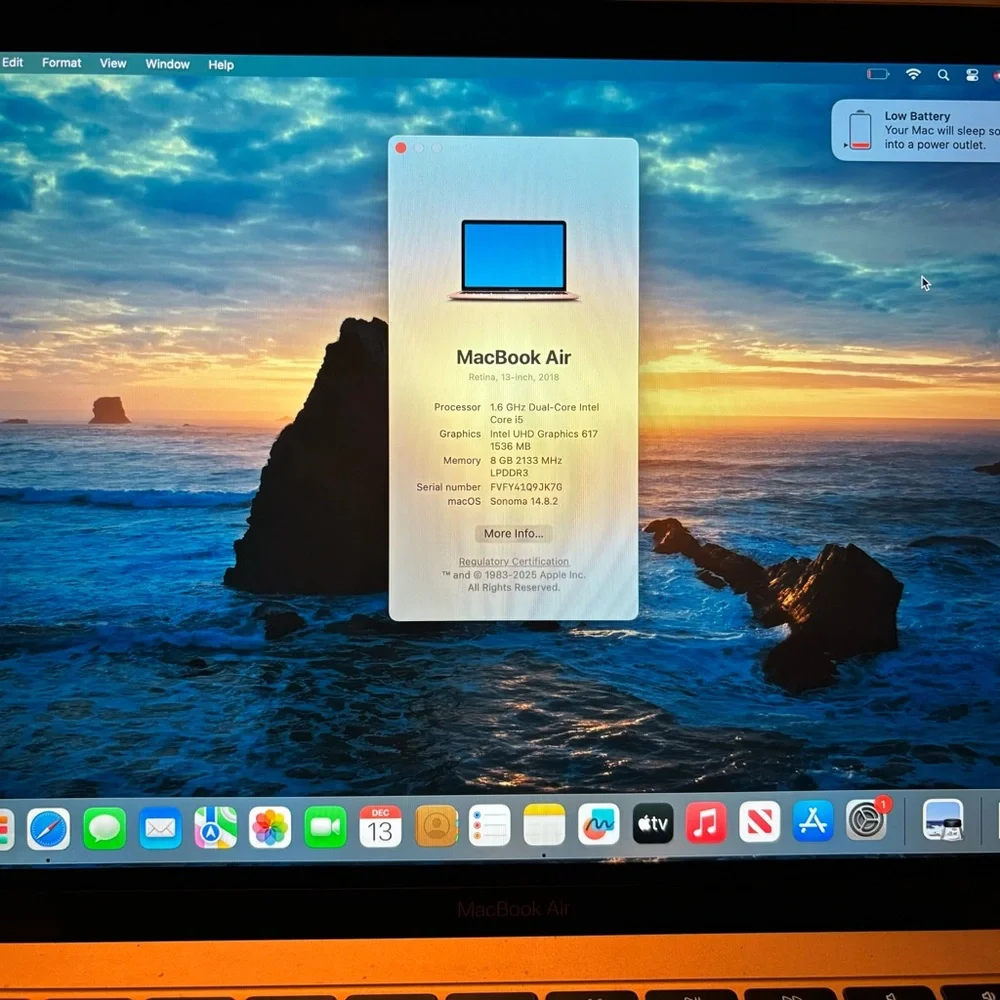
Task: Click Intel UHD Graphics 617 value
Action: pyautogui.click(x=543, y=440)
